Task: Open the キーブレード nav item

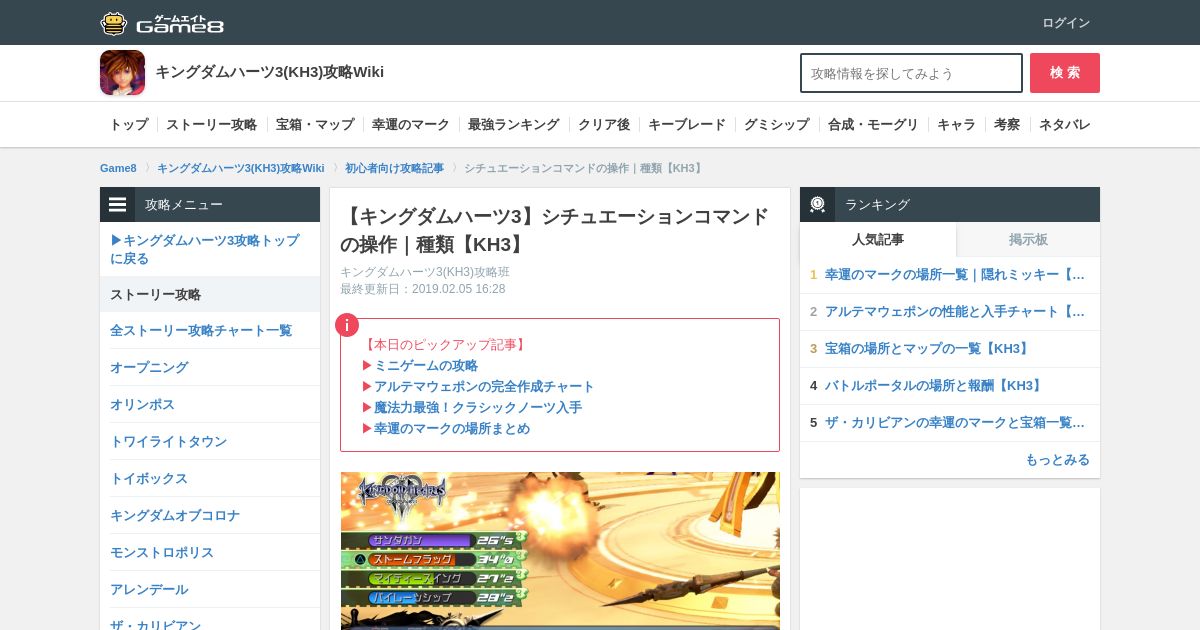Action: click(x=687, y=125)
